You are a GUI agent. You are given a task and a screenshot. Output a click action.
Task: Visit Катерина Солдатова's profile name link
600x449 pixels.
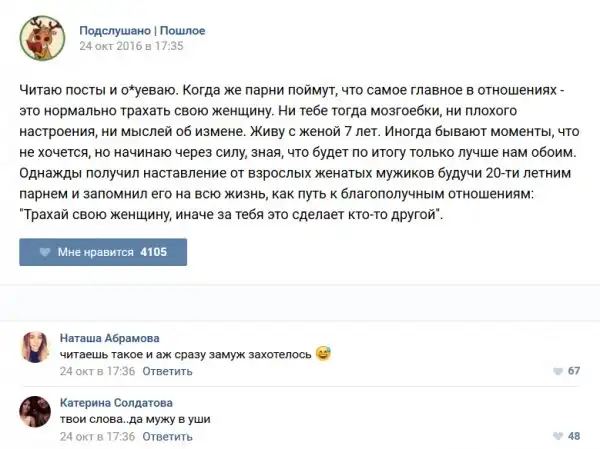[x=116, y=402]
